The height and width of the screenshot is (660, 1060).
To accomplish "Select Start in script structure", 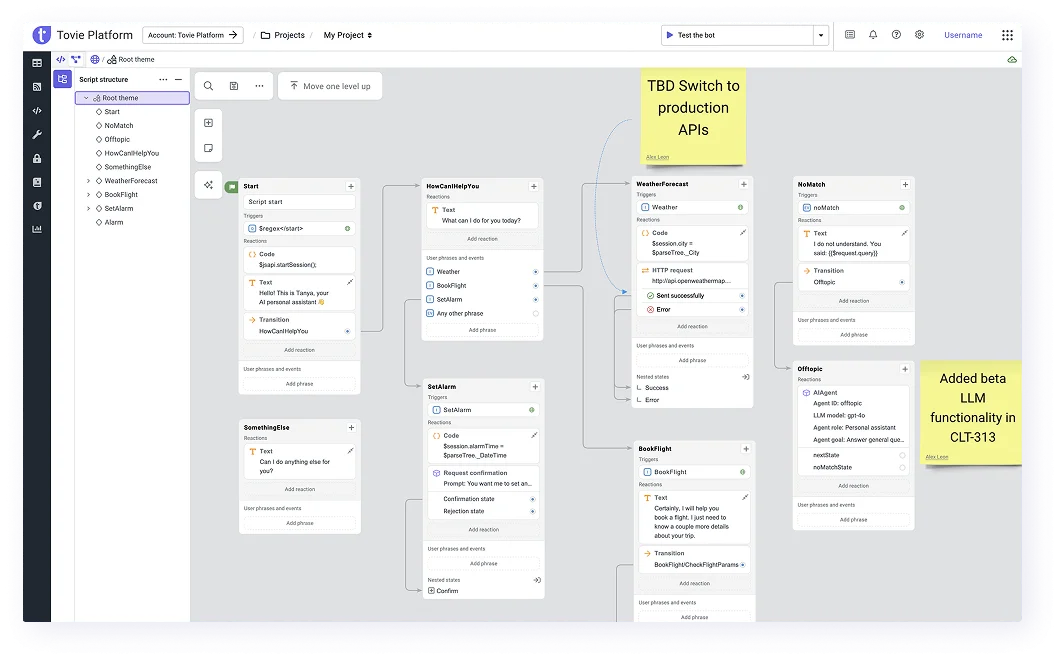I will pos(112,112).
